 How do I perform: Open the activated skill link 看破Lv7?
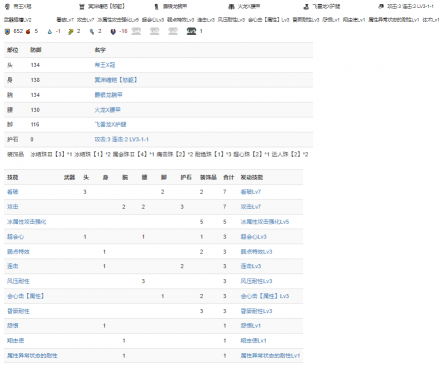pyautogui.click(x=251, y=192)
